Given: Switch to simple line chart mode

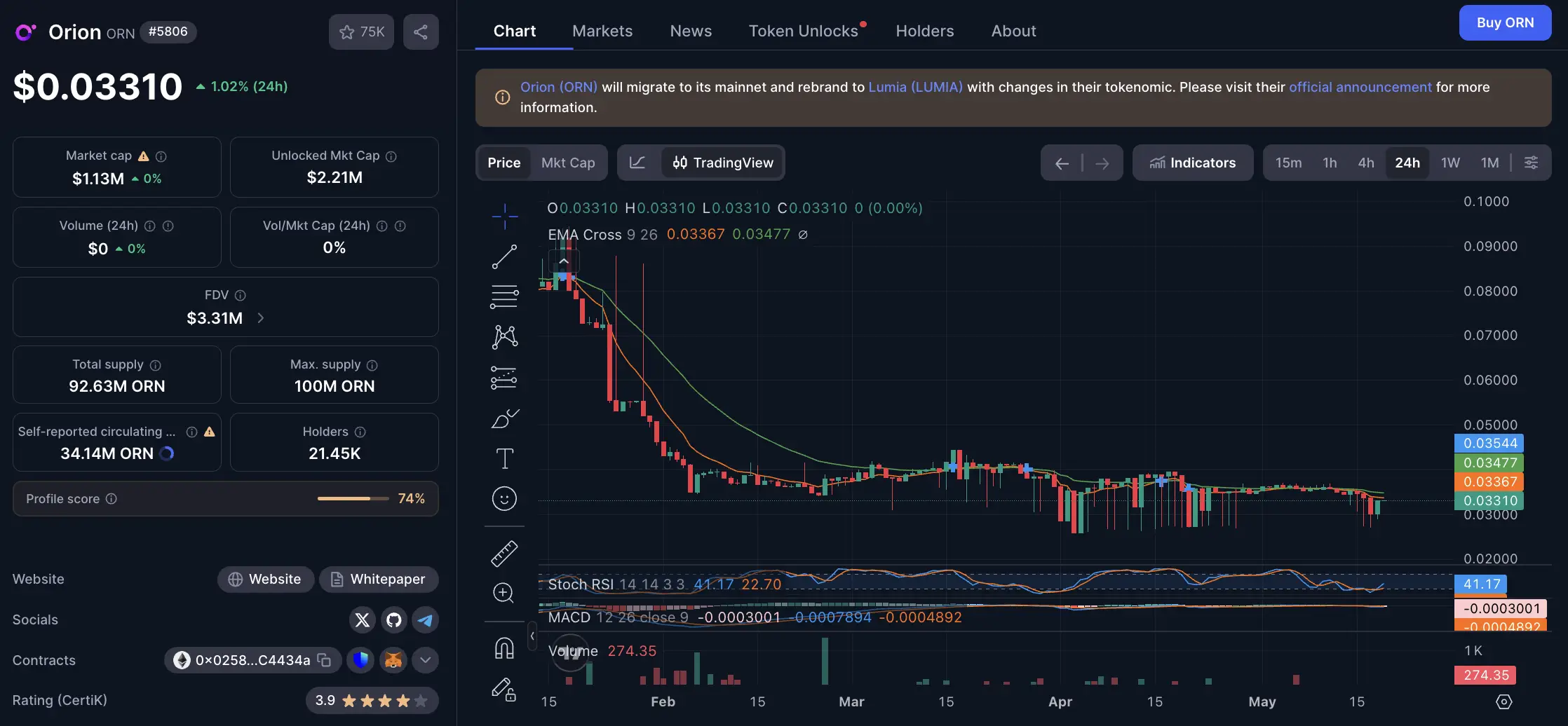Looking at the screenshot, I should coord(637,163).
